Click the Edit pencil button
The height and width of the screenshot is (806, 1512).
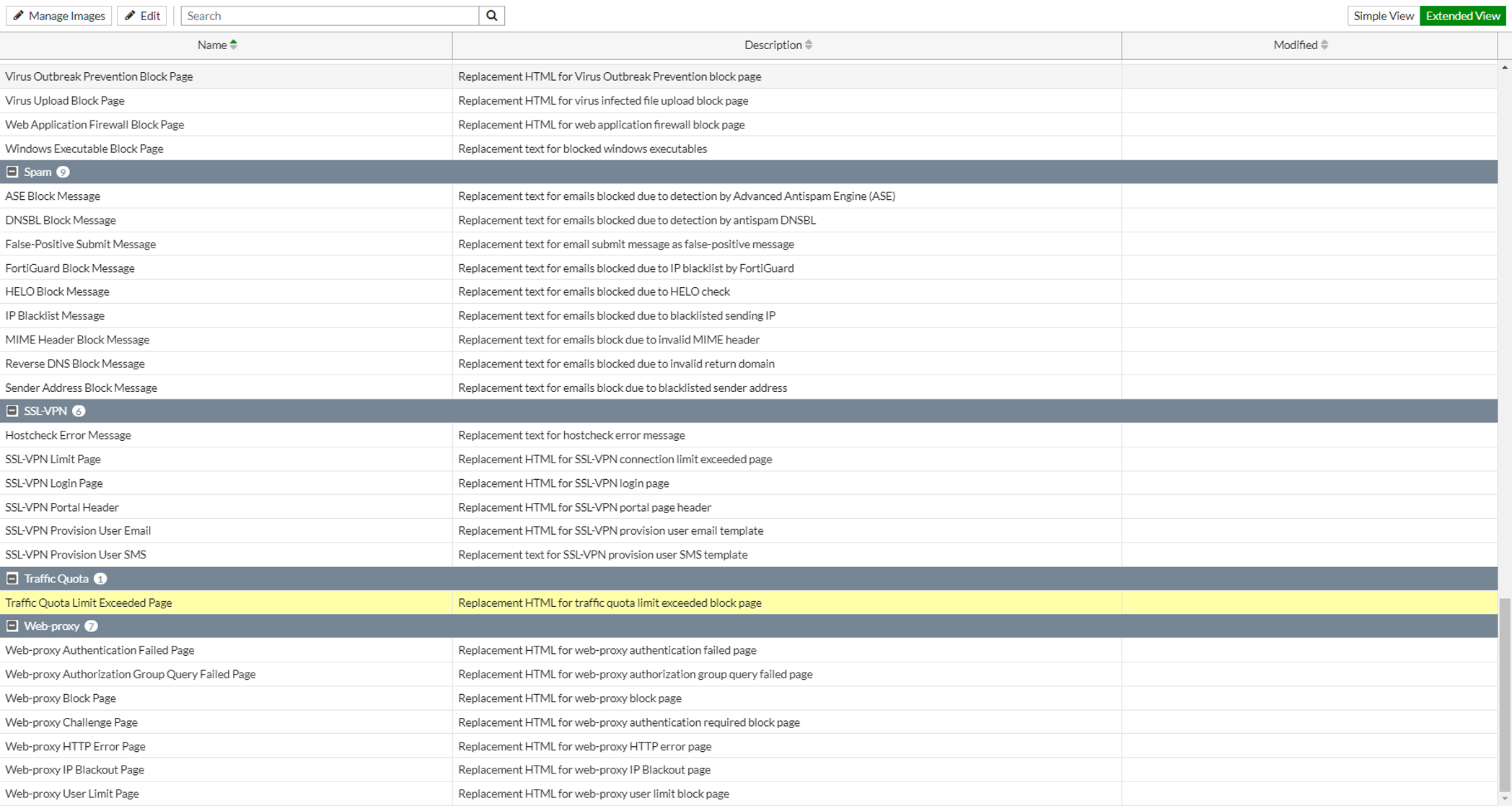pyautogui.click(x=142, y=16)
